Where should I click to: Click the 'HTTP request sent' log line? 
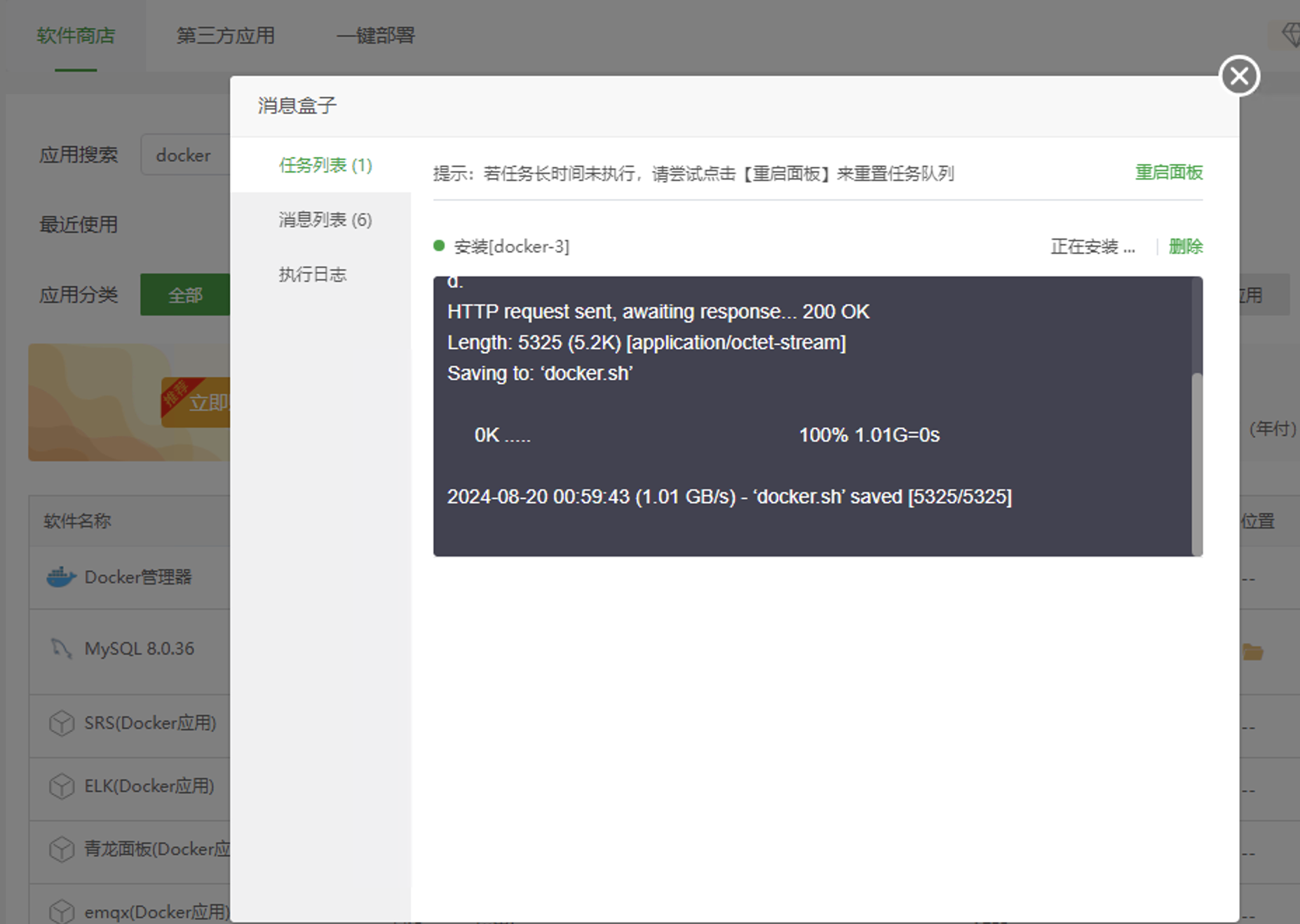pyautogui.click(x=658, y=312)
